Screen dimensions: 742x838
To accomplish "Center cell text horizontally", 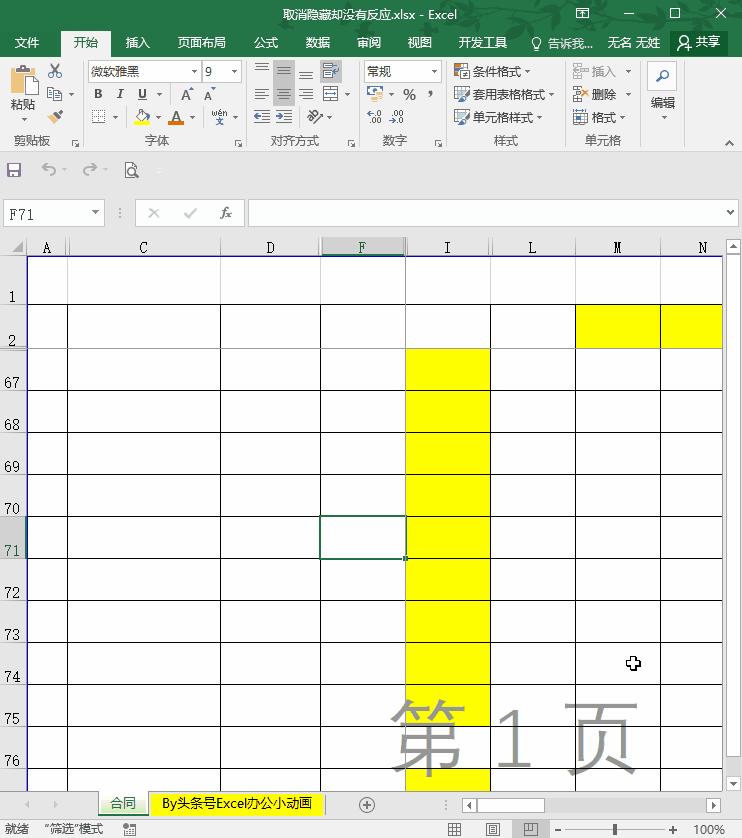I will pos(284,95).
